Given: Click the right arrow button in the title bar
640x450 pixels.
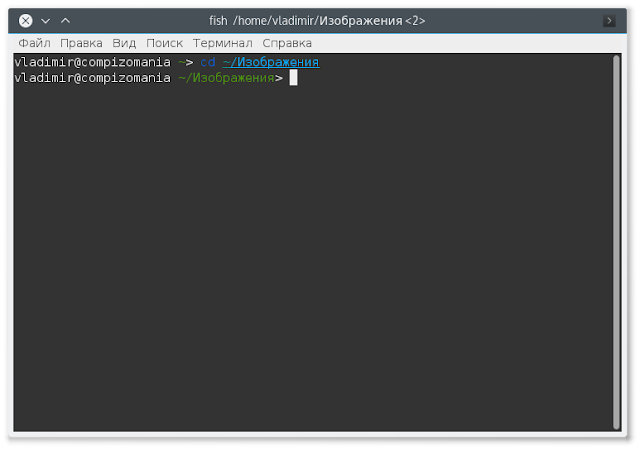Looking at the screenshot, I should 609,20.
